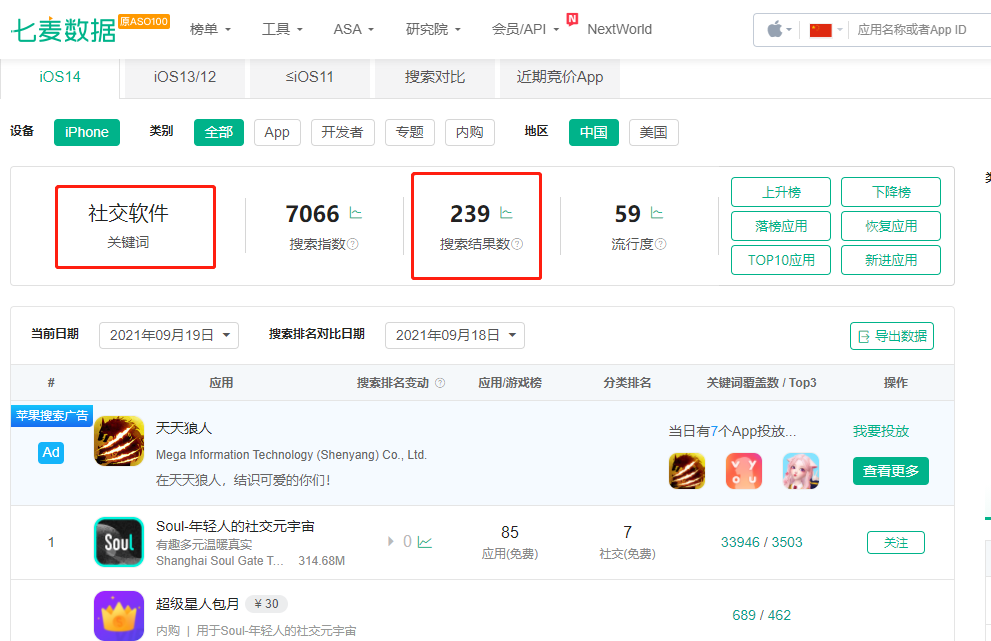Select the 中国 region filter
Image resolution: width=991 pixels, height=641 pixels.
(x=593, y=132)
